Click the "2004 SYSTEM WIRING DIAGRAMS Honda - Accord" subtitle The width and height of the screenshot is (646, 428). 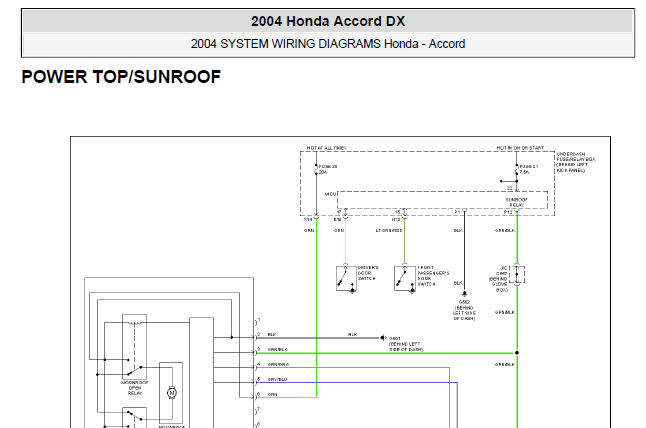(x=328, y=44)
